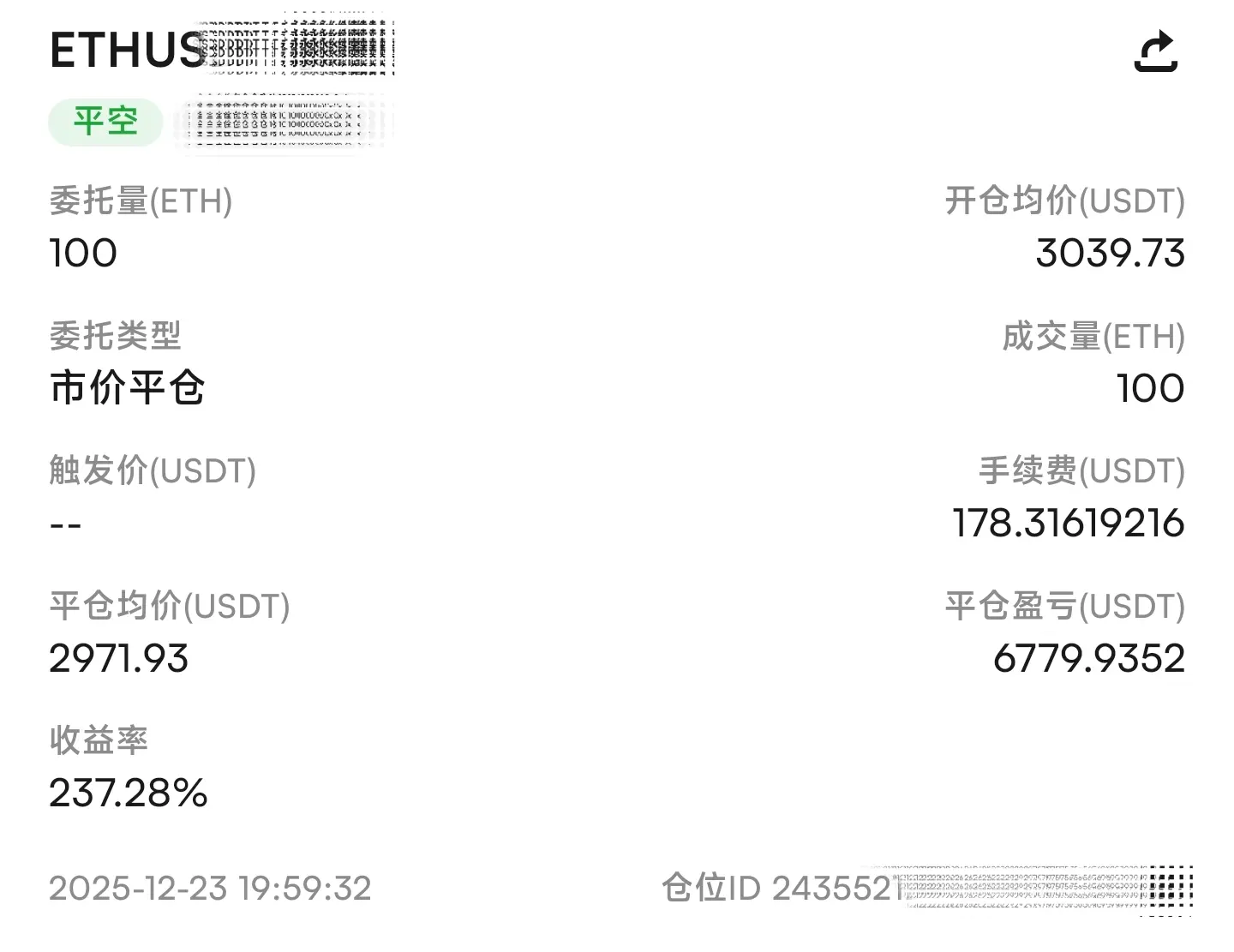The height and width of the screenshot is (952, 1234).
Task: Open the ETHUS contract title
Action: point(128,50)
